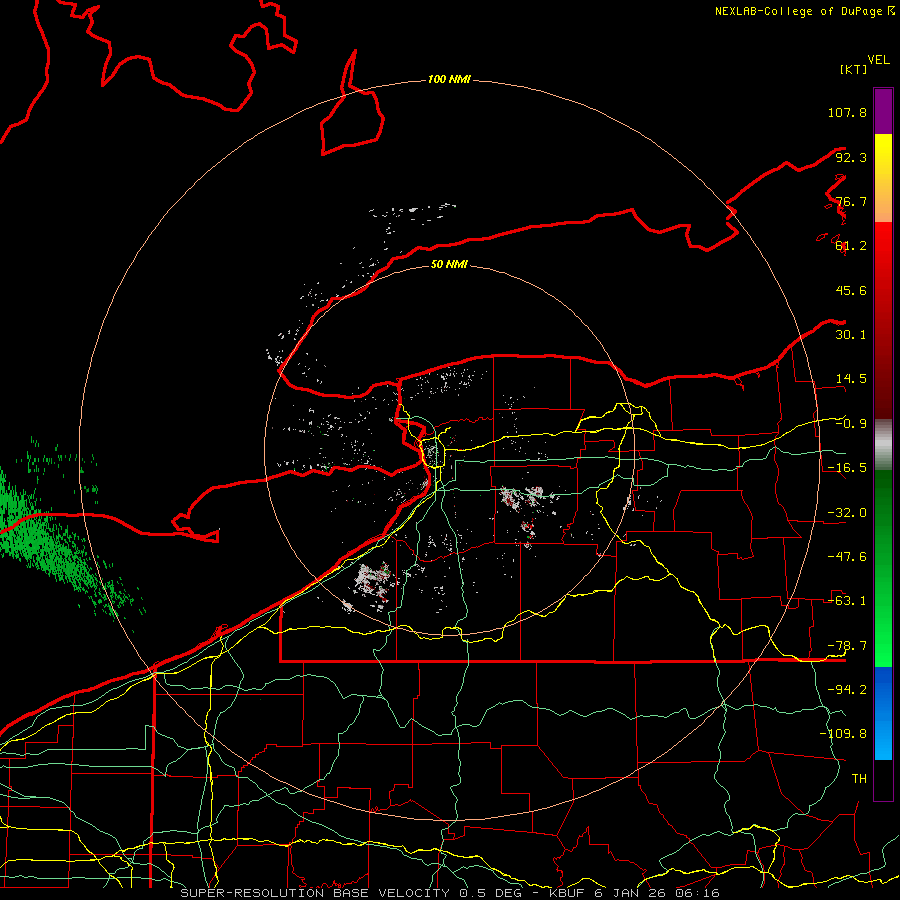Select the -78.7 legend value
The width and height of the screenshot is (900, 900).
tap(847, 646)
